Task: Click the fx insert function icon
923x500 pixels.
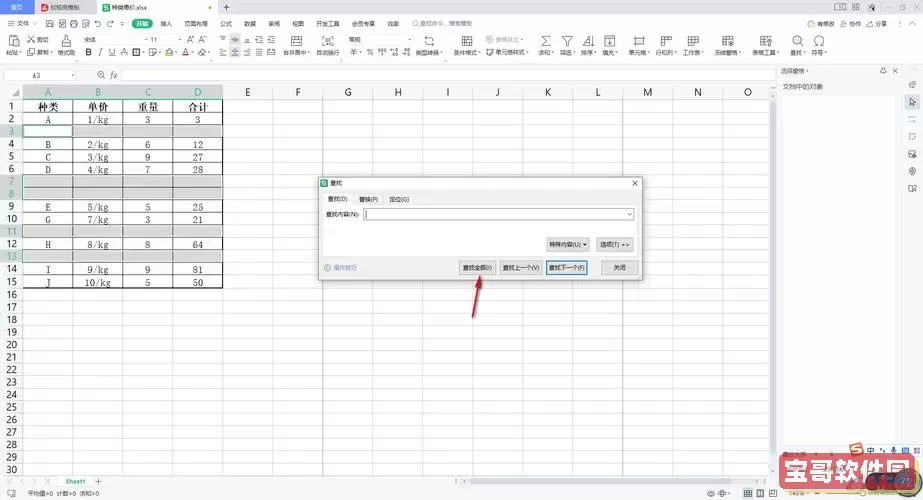Action: [x=114, y=75]
